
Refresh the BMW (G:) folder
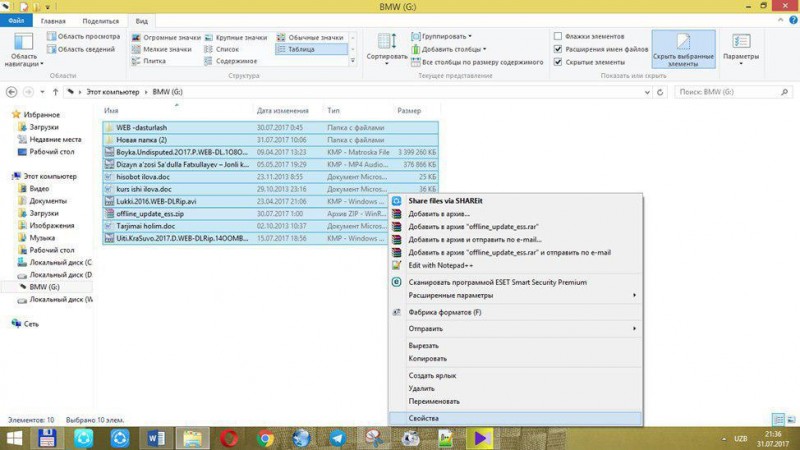(x=660, y=92)
